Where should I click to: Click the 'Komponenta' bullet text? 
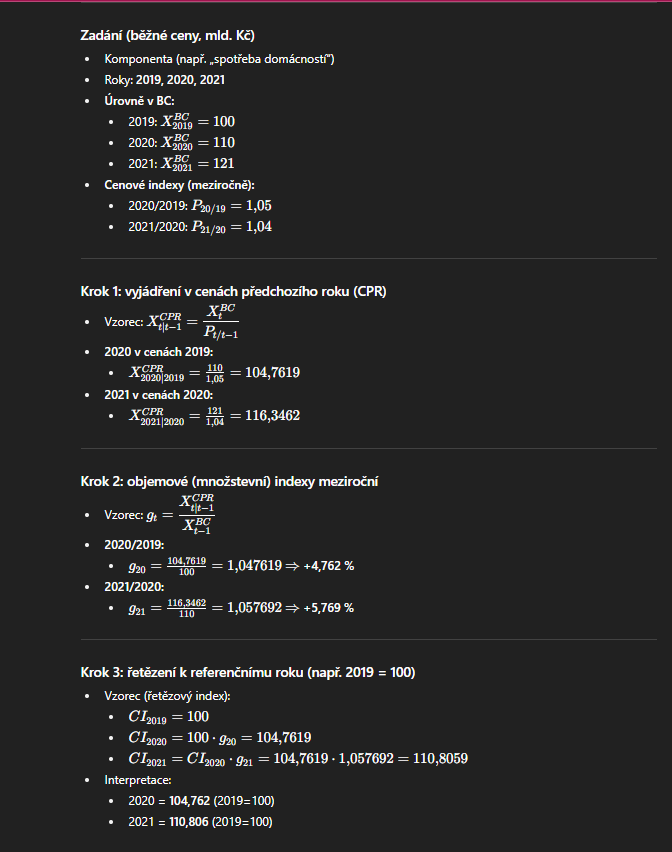click(x=219, y=59)
